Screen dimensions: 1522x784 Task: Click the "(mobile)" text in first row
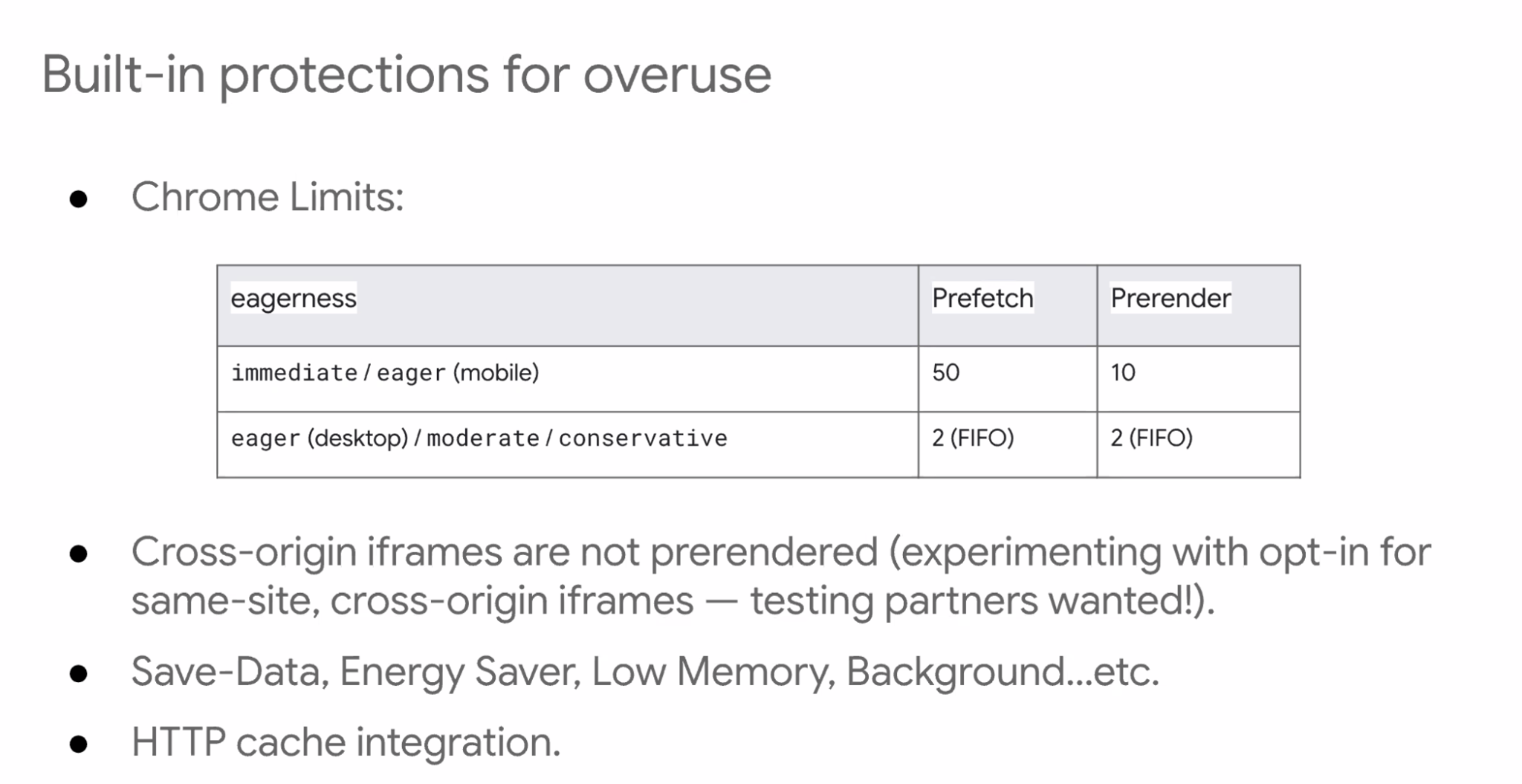coord(496,373)
